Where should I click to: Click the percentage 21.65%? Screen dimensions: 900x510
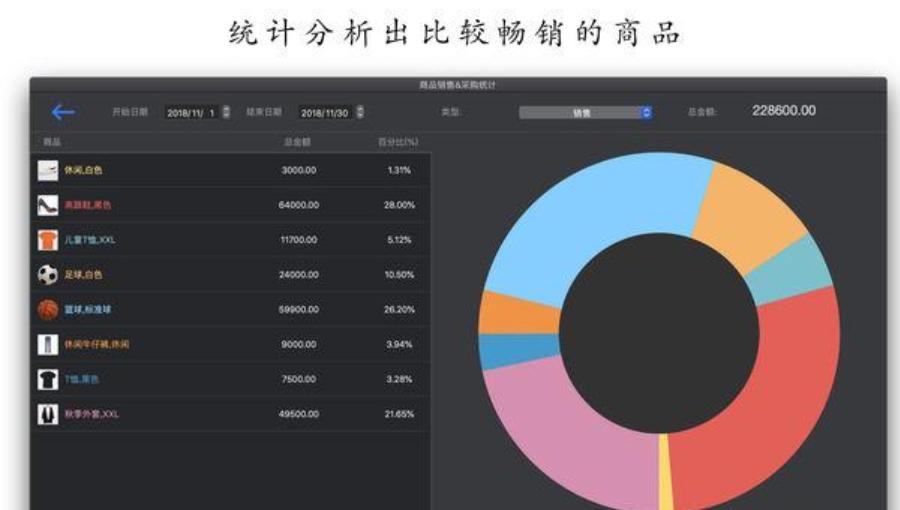399,414
